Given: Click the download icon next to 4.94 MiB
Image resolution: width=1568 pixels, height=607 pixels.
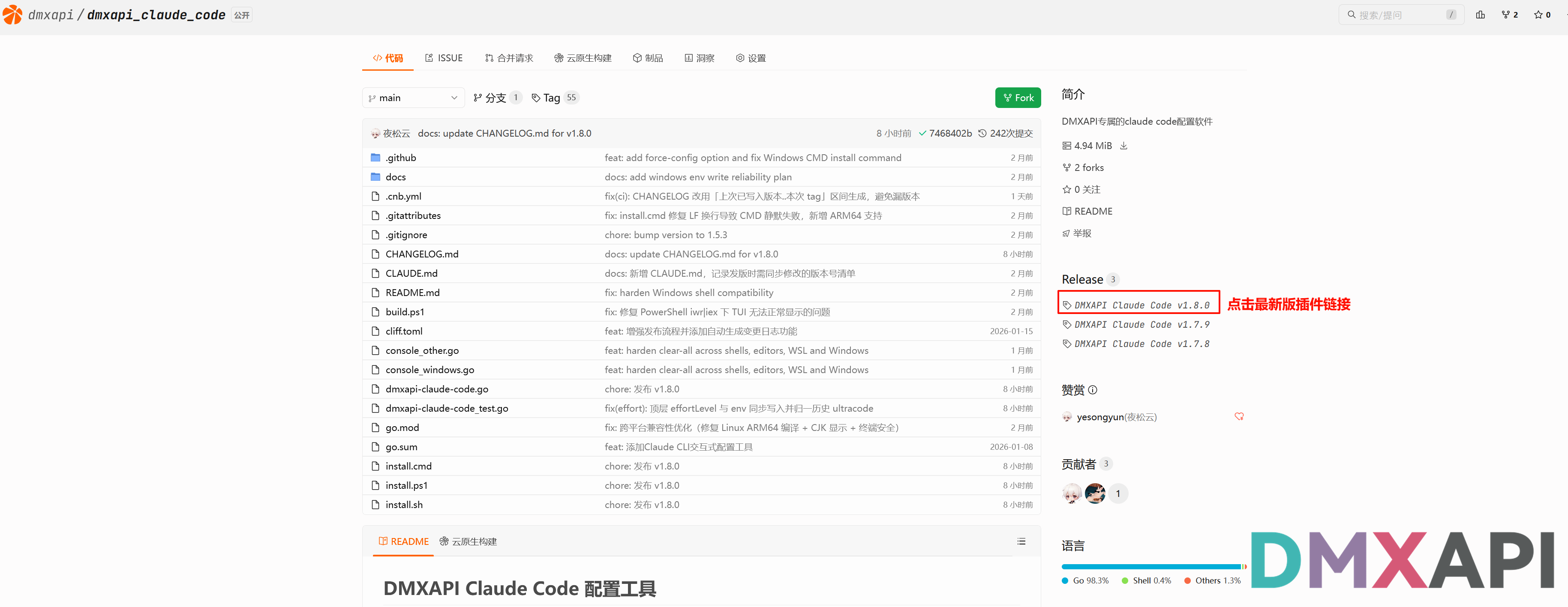Looking at the screenshot, I should click(1123, 146).
